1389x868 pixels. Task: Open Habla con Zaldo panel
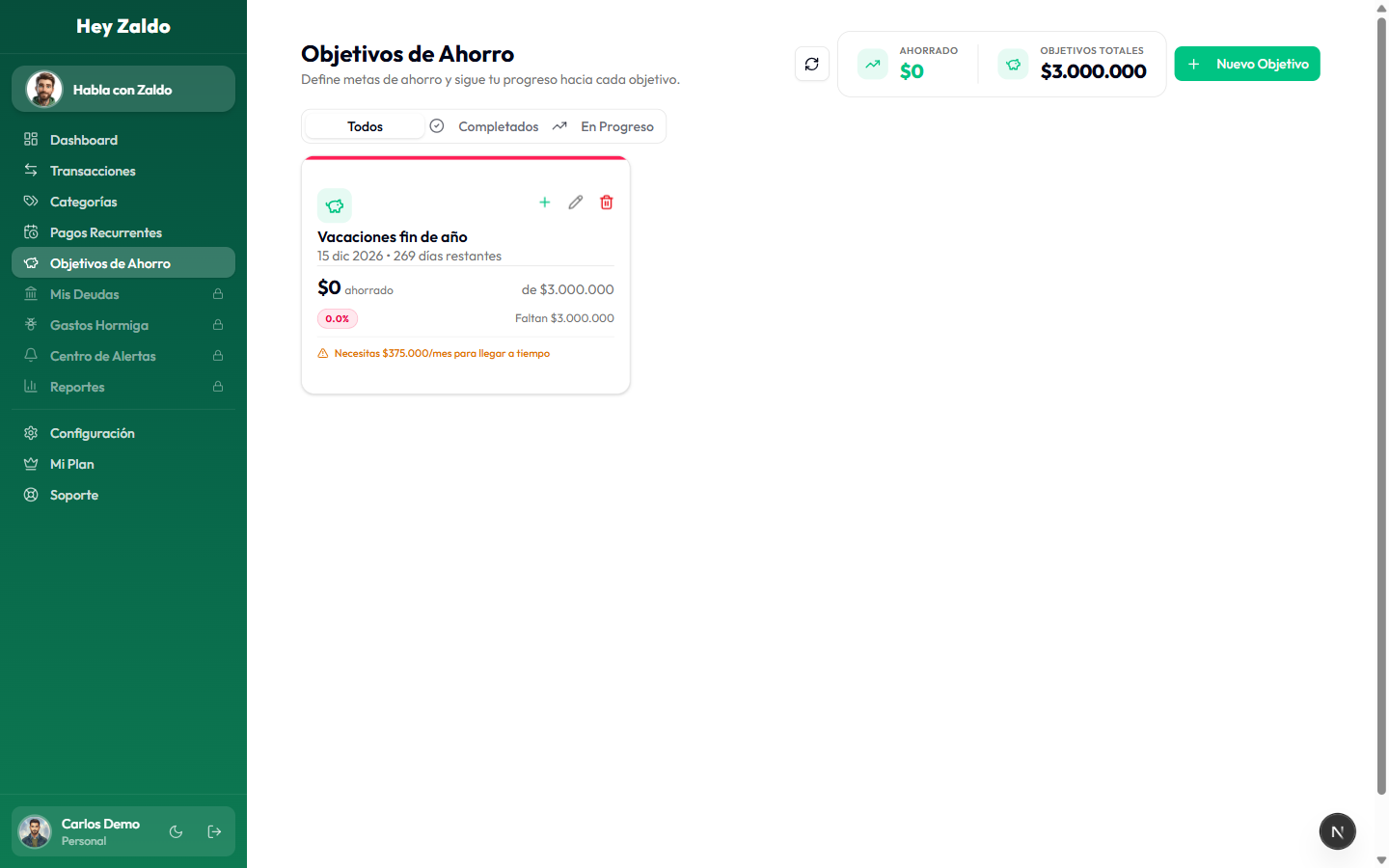pyautogui.click(x=123, y=89)
